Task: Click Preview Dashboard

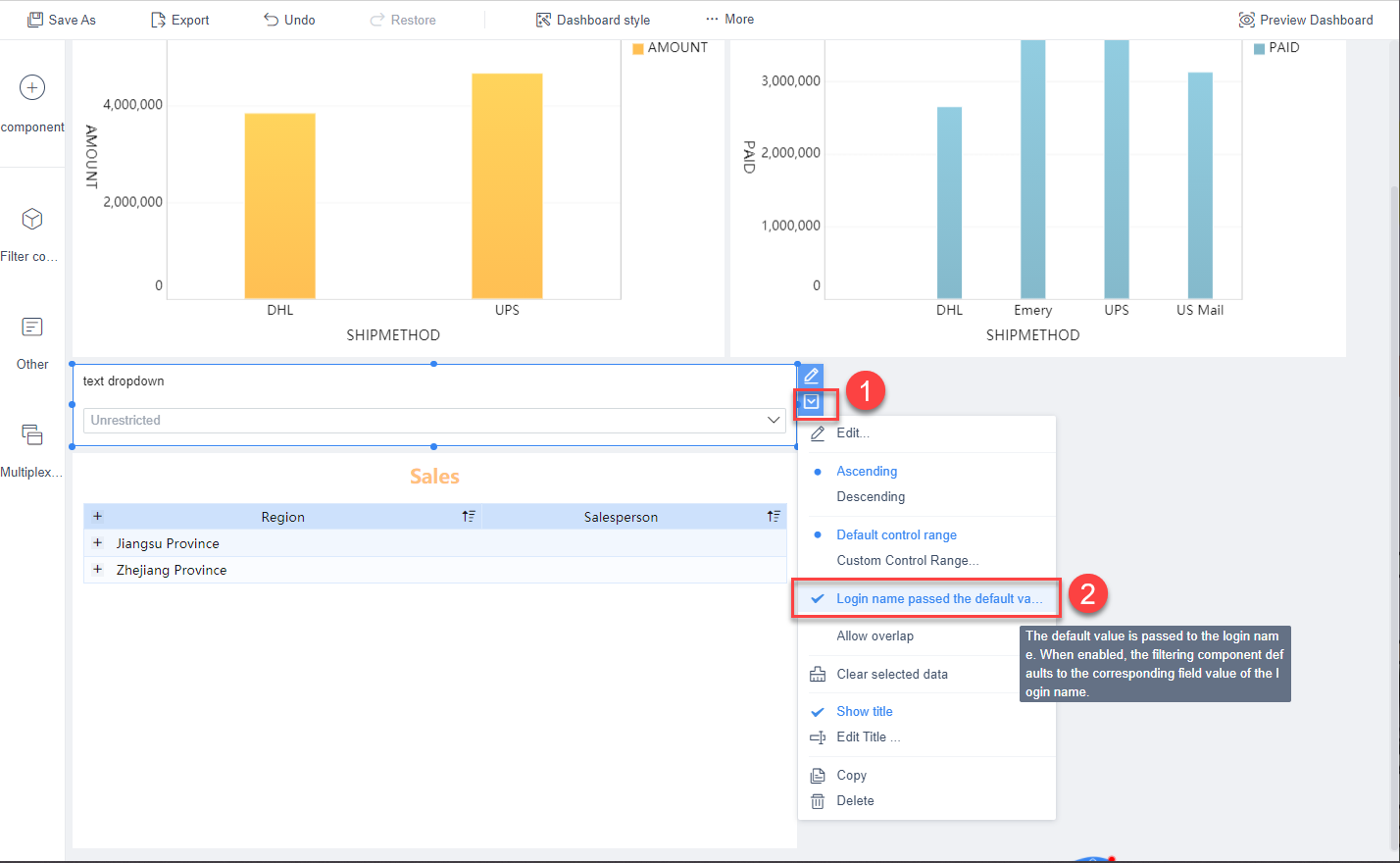Action: (1306, 20)
